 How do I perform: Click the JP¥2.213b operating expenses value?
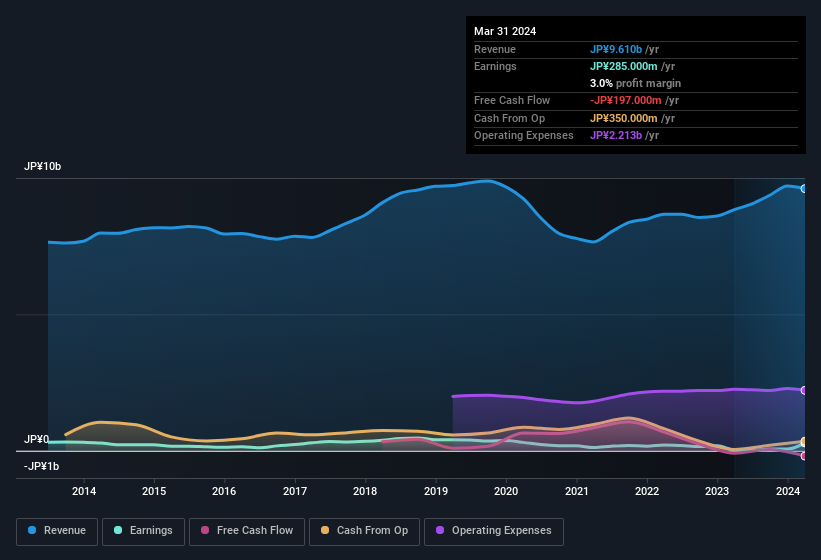click(616, 135)
